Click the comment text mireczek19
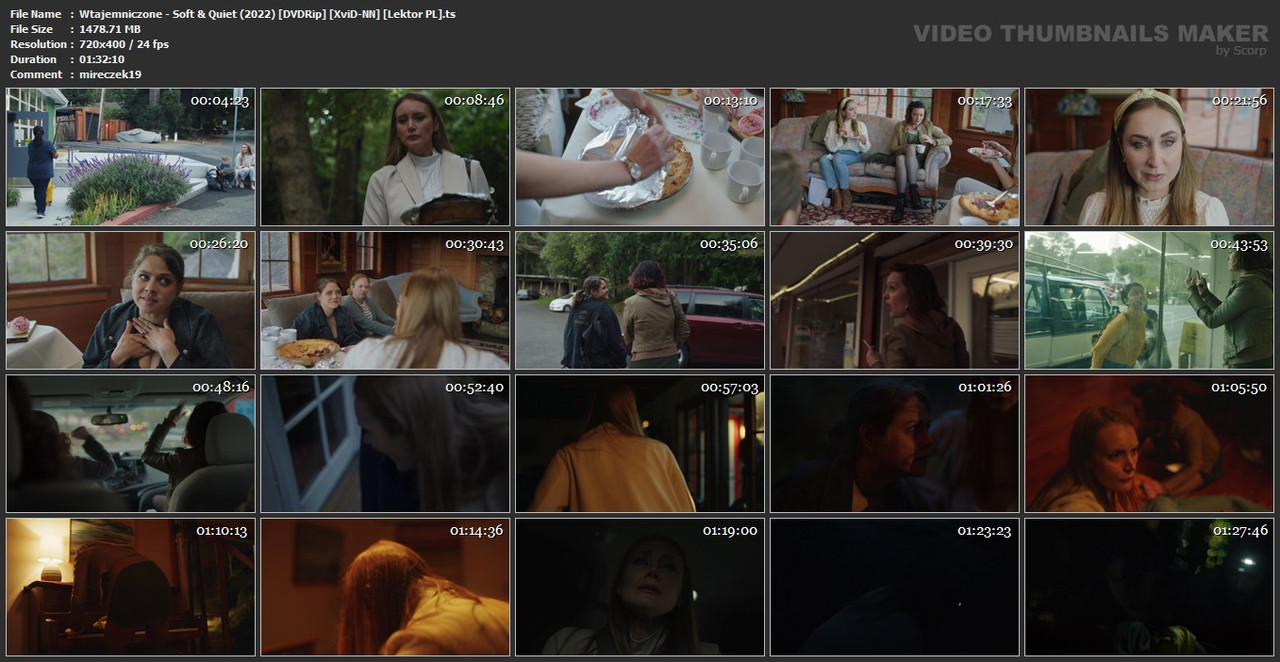This screenshot has height=662, width=1280. pos(110,74)
